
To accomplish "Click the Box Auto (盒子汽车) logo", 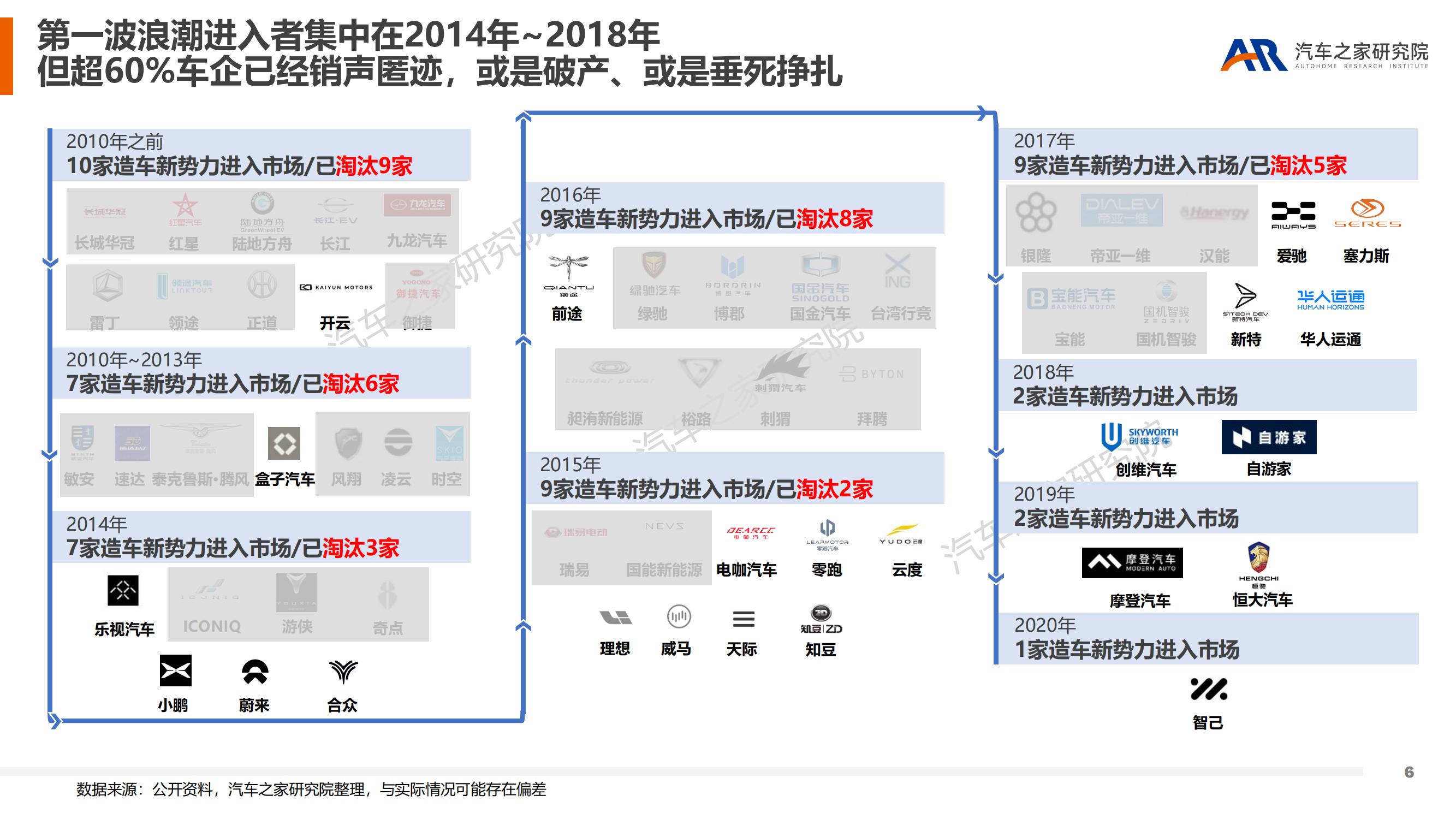I will 284,444.
